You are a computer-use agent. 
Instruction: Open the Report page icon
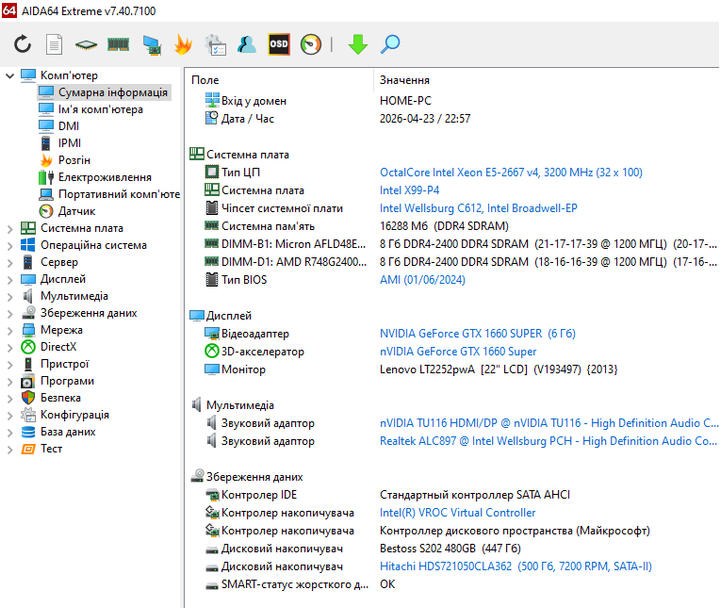pyautogui.click(x=54, y=45)
